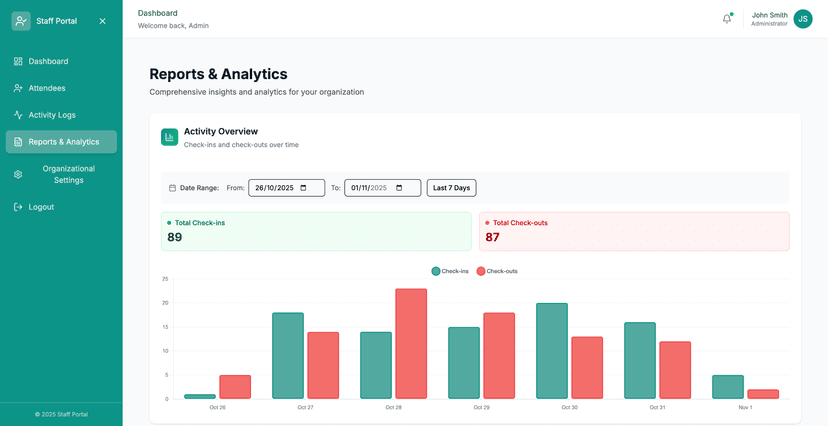The width and height of the screenshot is (828, 426).
Task: Click the notification bell icon
Action: (727, 19)
